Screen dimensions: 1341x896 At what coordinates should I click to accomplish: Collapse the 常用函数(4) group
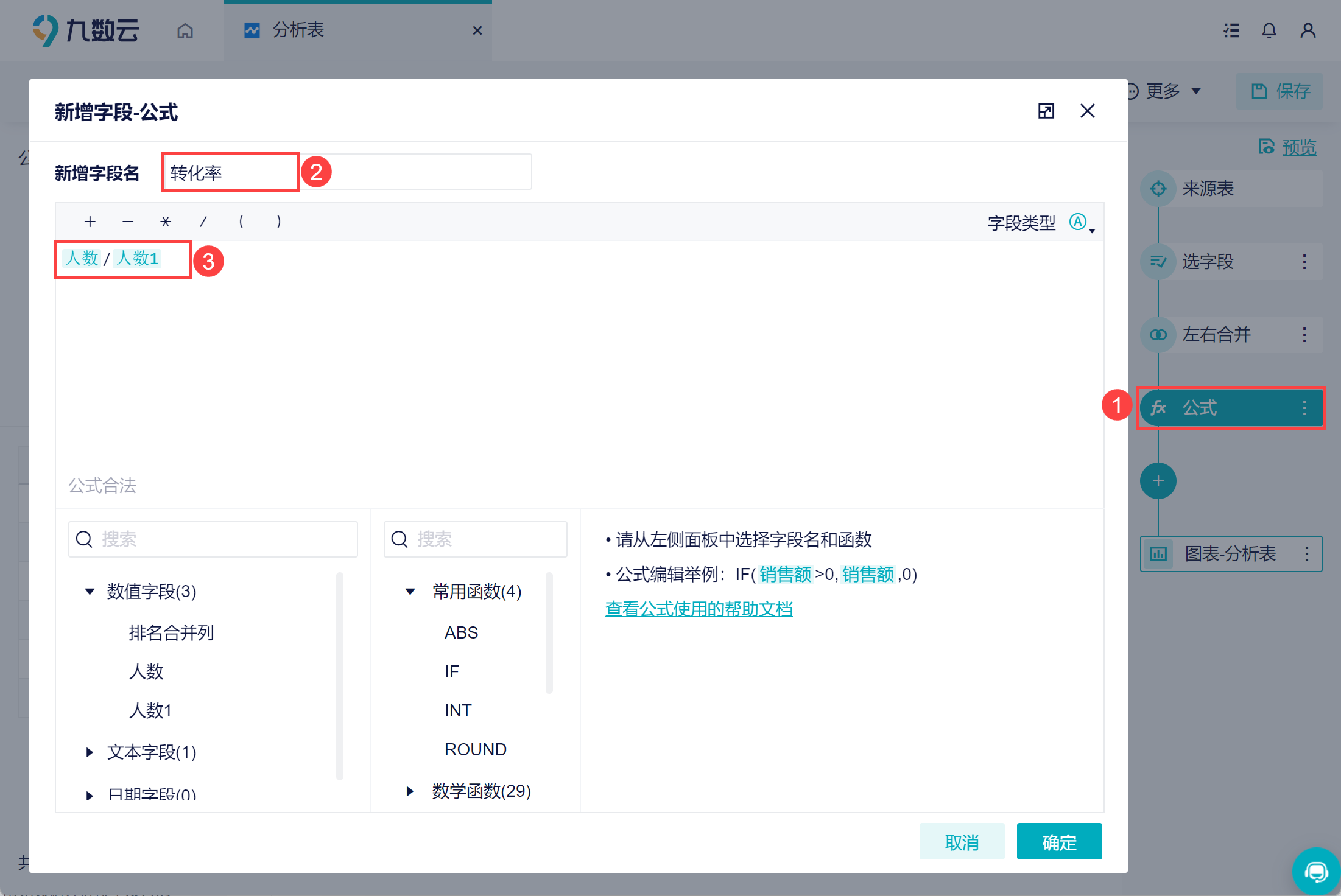[410, 591]
